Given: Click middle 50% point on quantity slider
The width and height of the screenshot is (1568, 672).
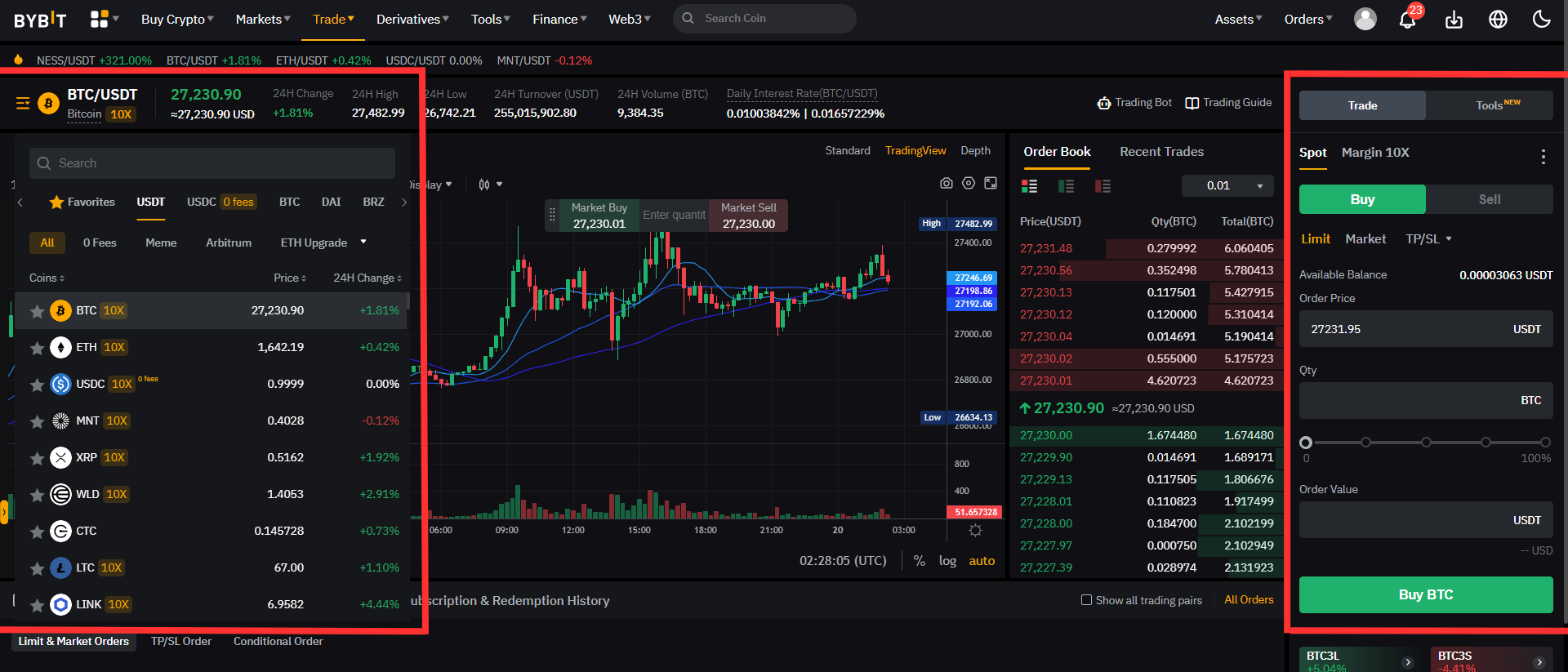Looking at the screenshot, I should click(1426, 443).
